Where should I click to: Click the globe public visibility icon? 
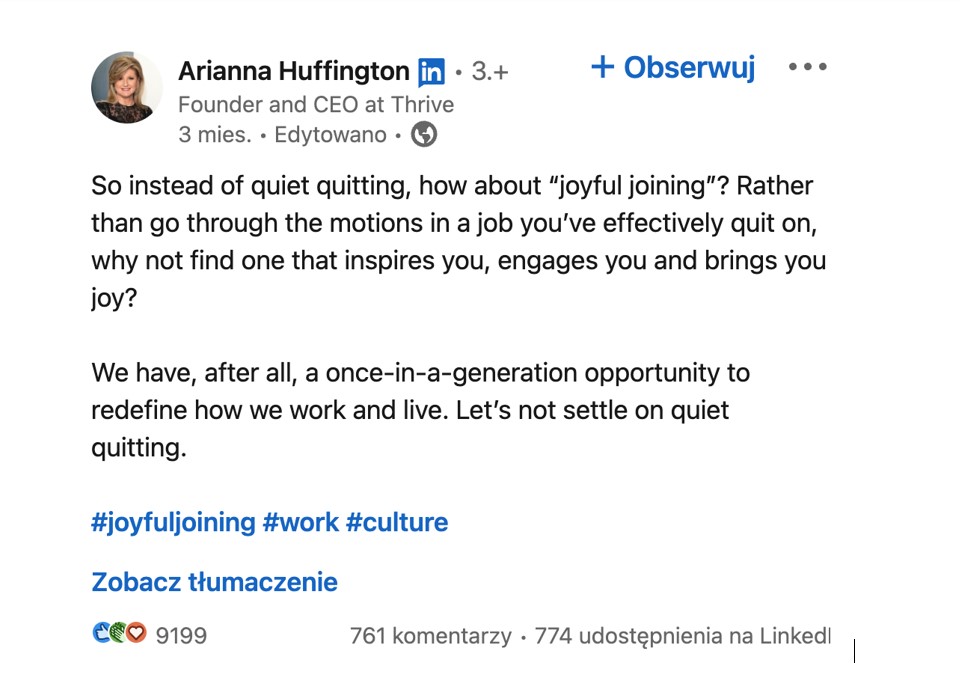tap(424, 134)
